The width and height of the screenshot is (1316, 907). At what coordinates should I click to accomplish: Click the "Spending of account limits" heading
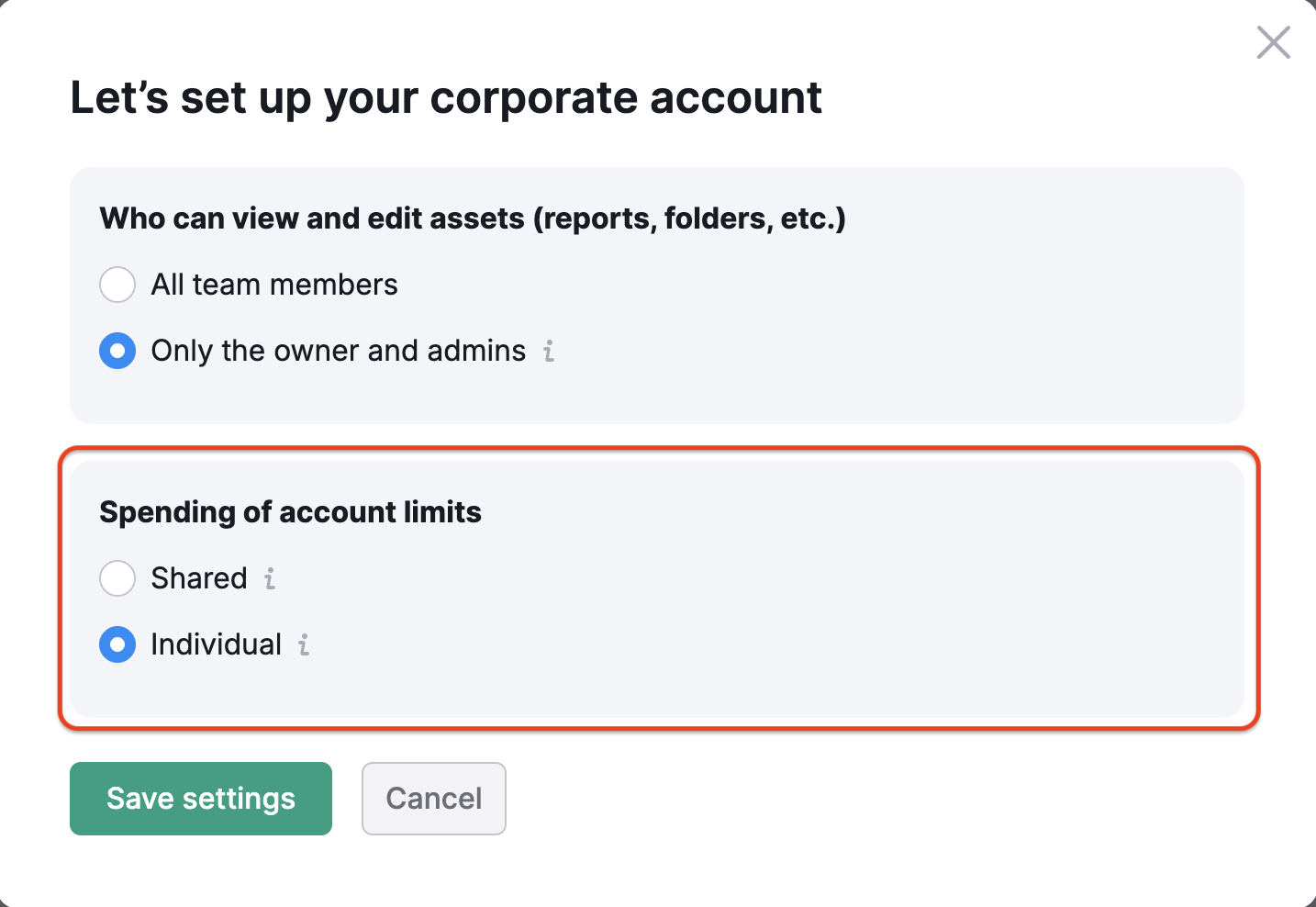[x=290, y=511]
